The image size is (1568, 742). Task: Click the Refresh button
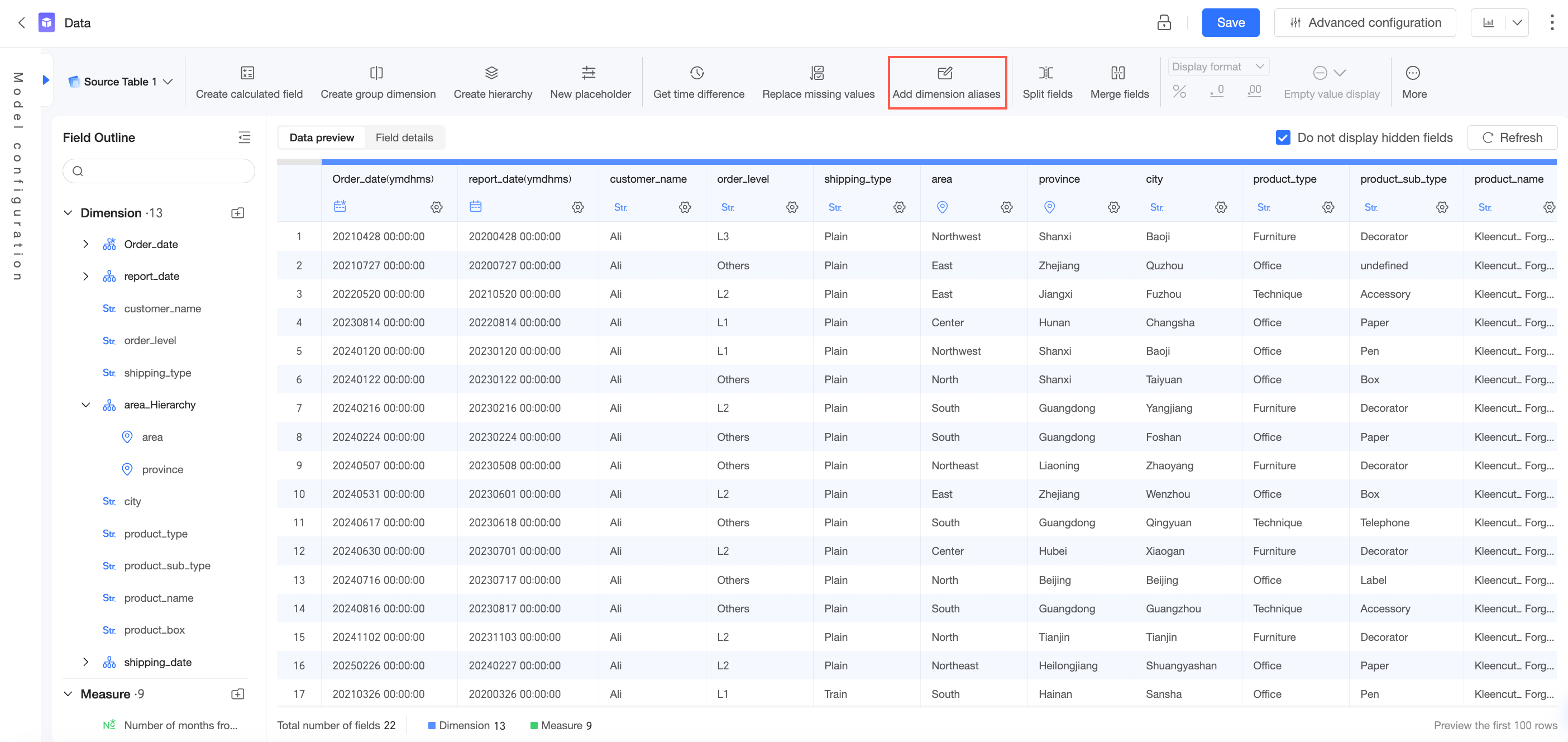pyautogui.click(x=1512, y=137)
